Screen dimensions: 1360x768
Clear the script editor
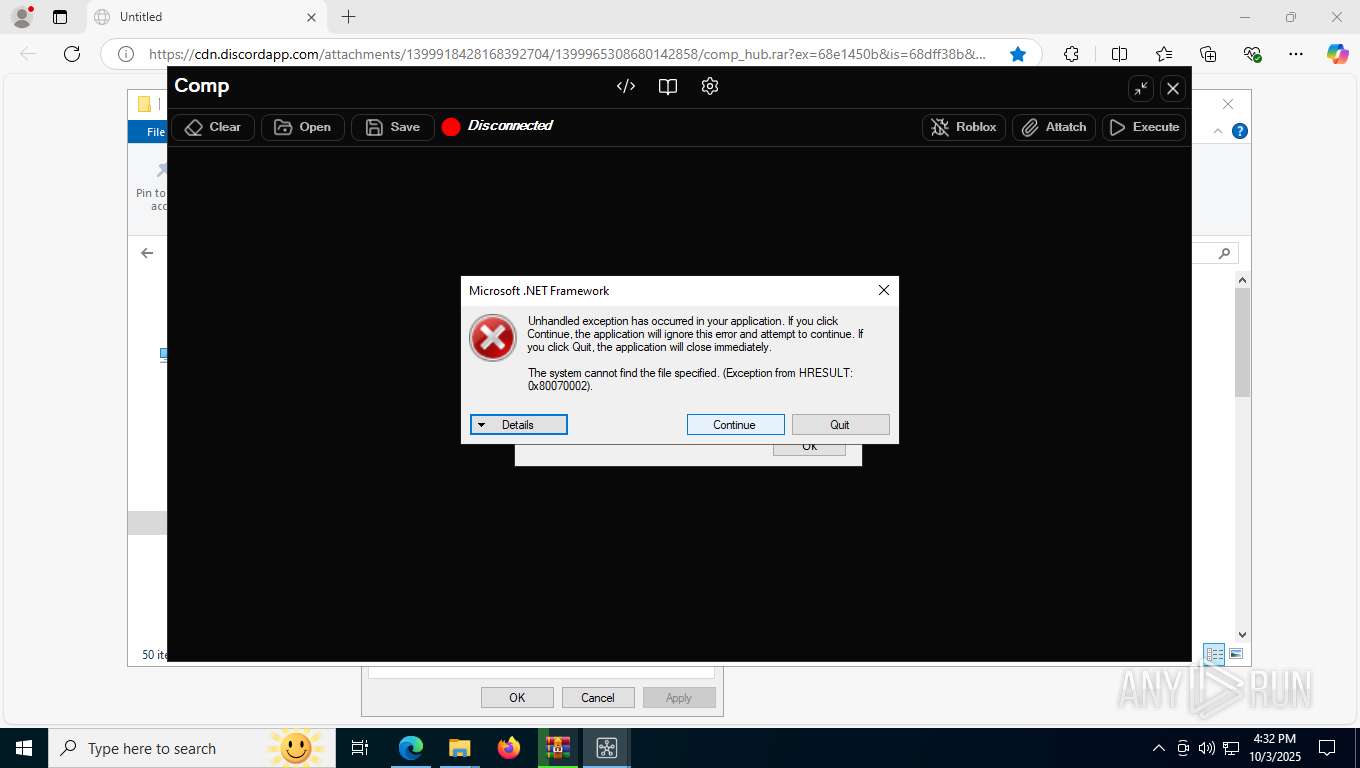[x=213, y=127]
